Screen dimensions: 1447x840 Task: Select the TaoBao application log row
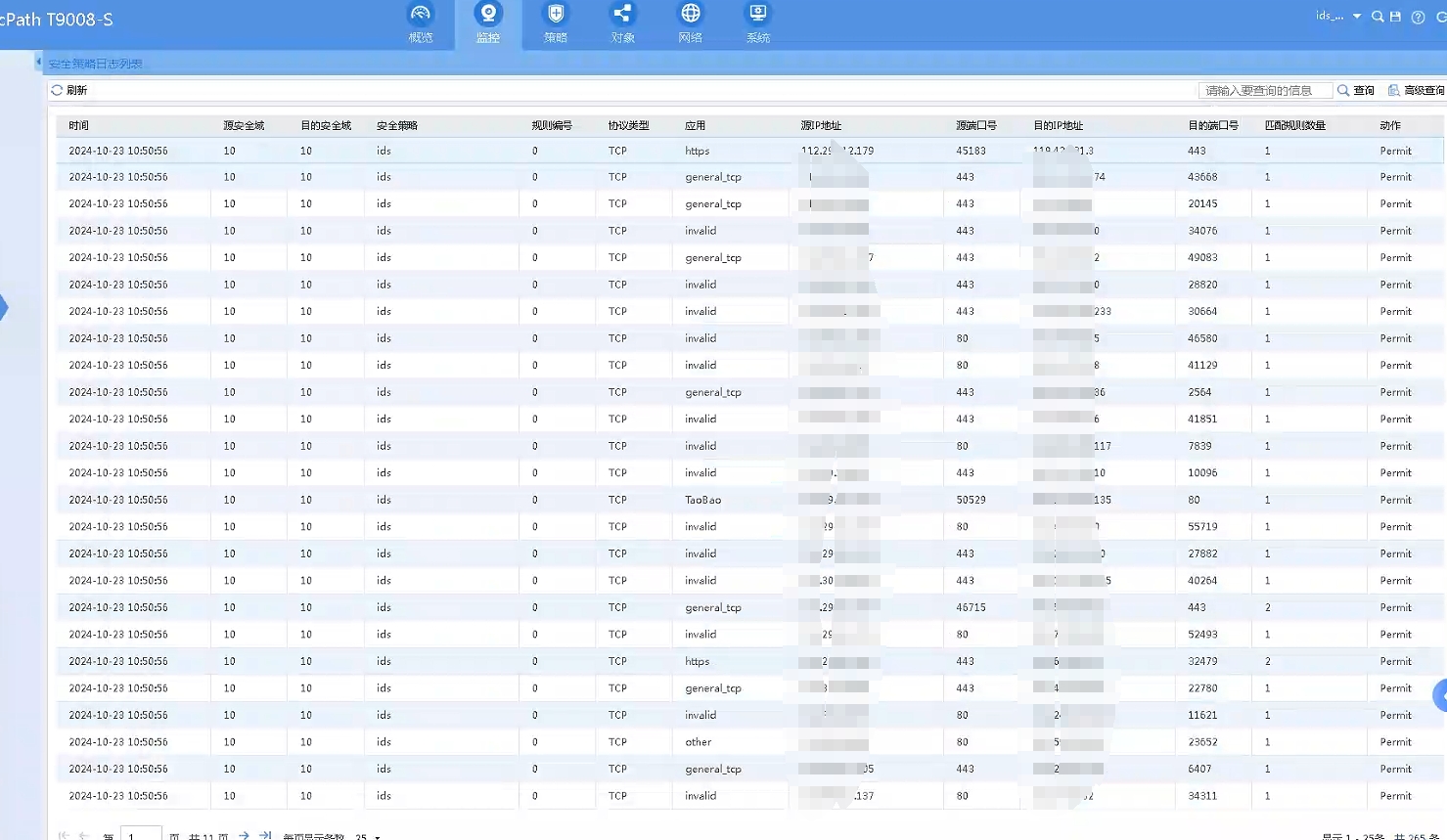click(702, 500)
